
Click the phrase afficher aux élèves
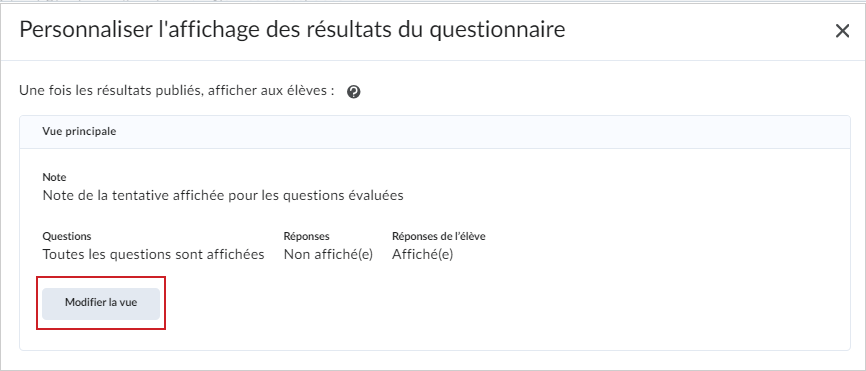pos(270,91)
